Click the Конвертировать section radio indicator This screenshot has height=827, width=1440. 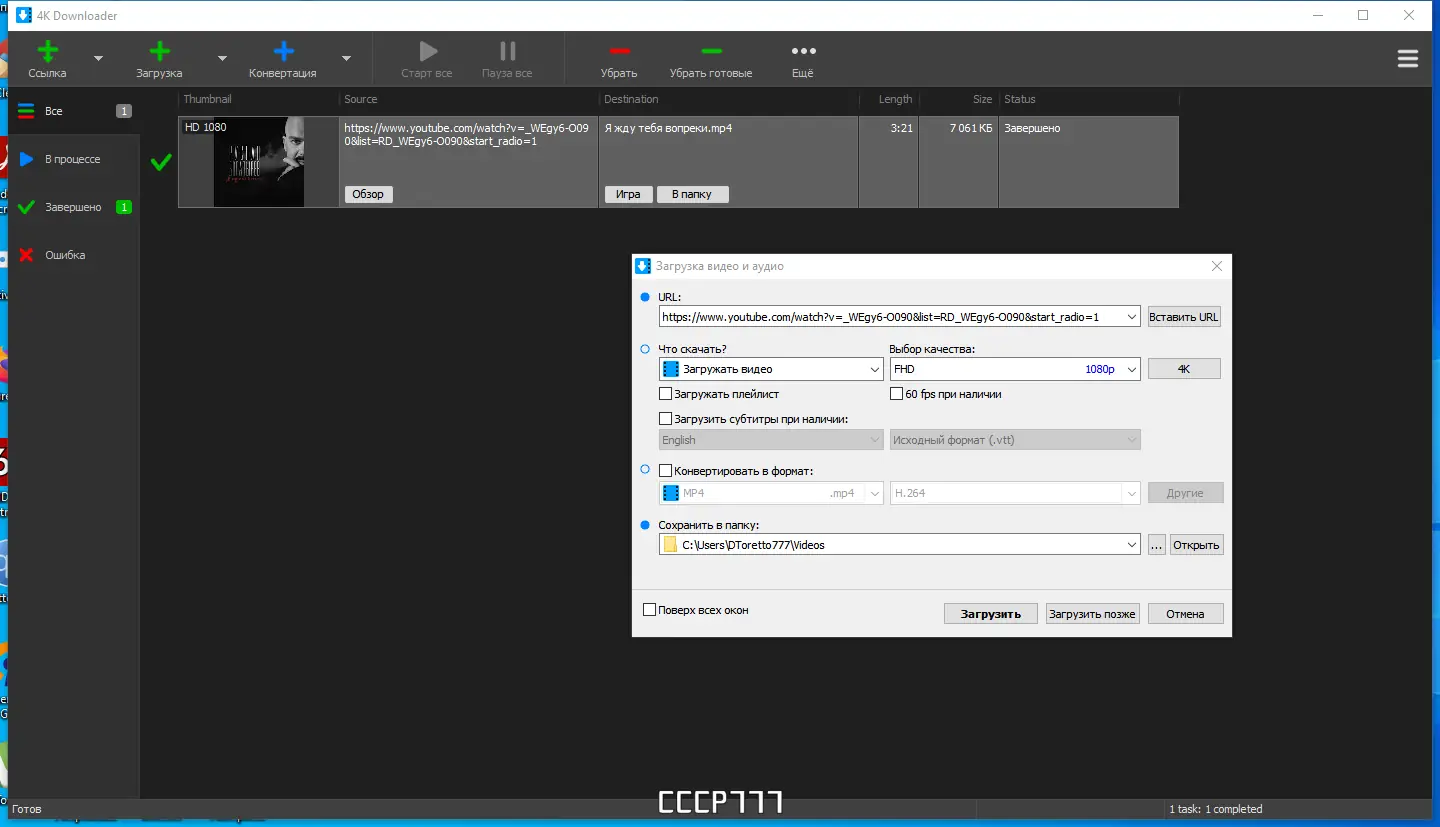[645, 469]
